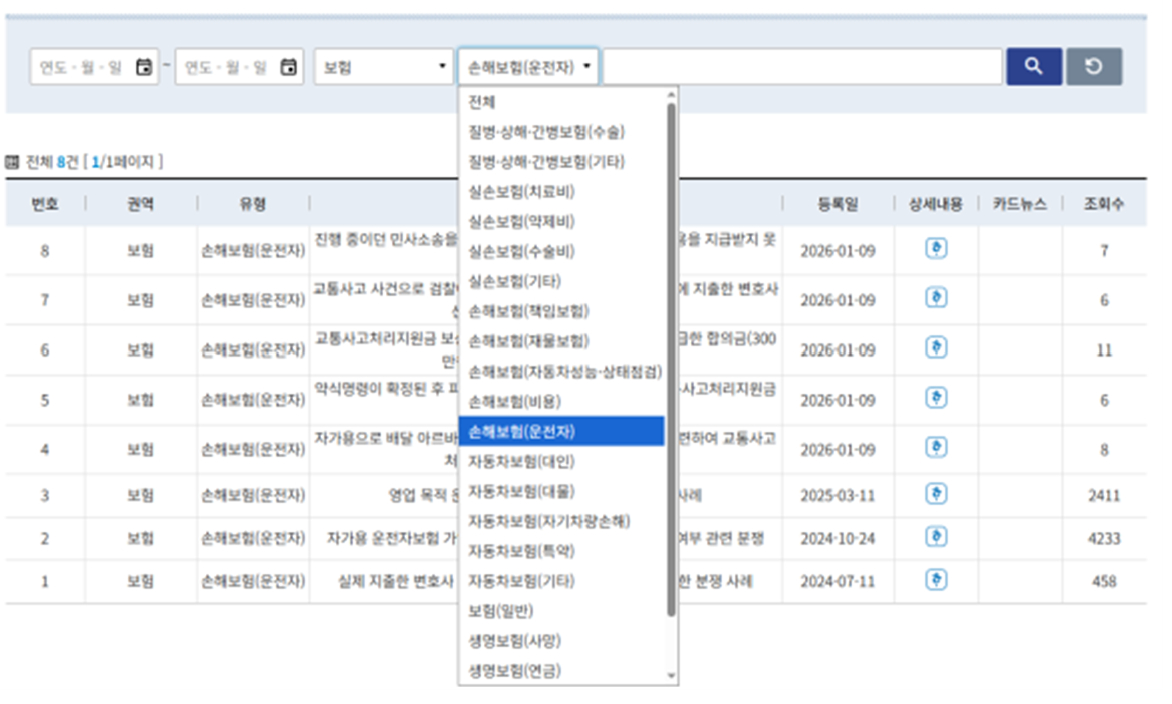
Task: Open detail icon for row number 3
Action: [935, 494]
